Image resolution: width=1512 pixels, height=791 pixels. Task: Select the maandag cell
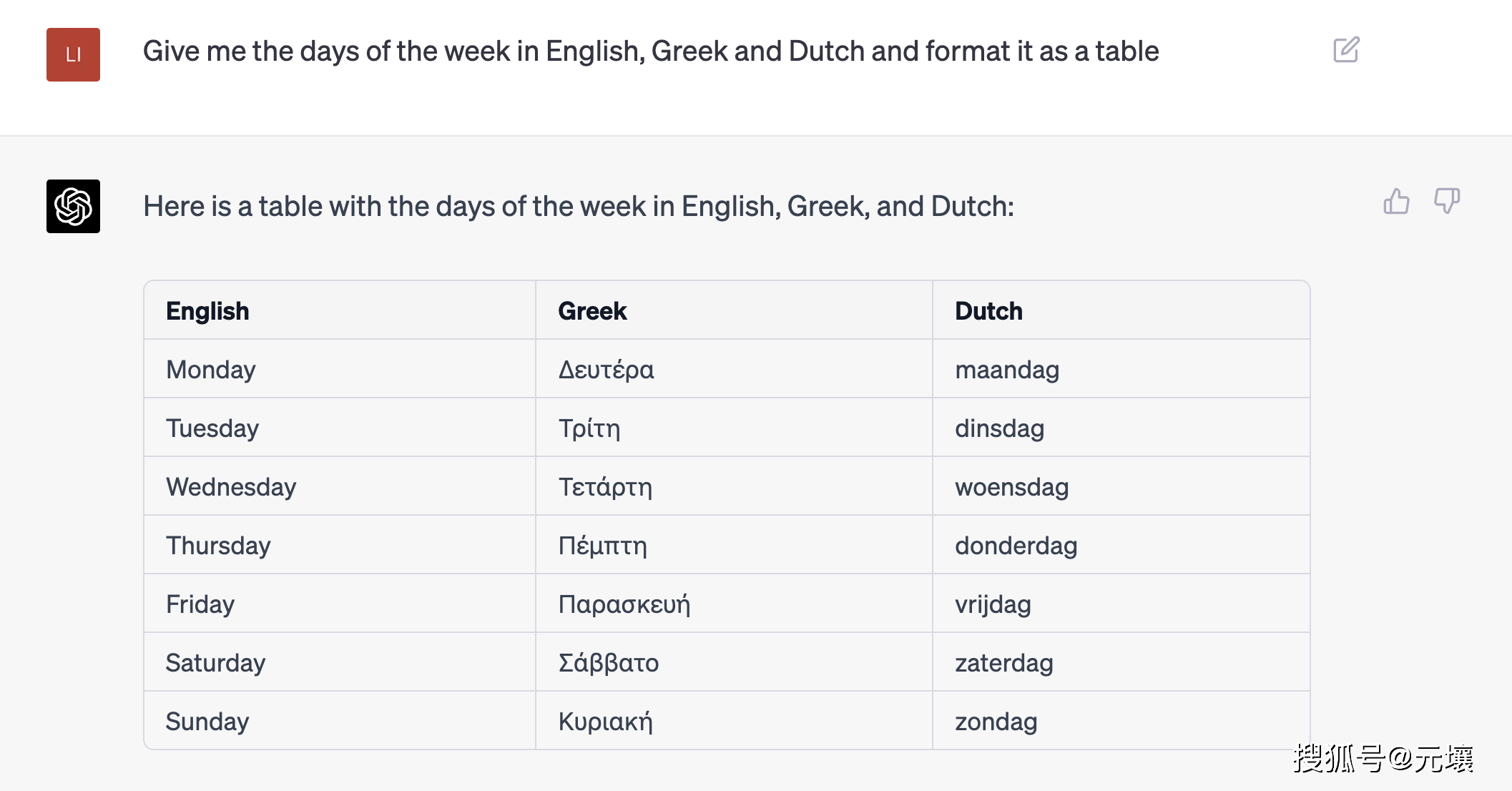tap(1121, 369)
